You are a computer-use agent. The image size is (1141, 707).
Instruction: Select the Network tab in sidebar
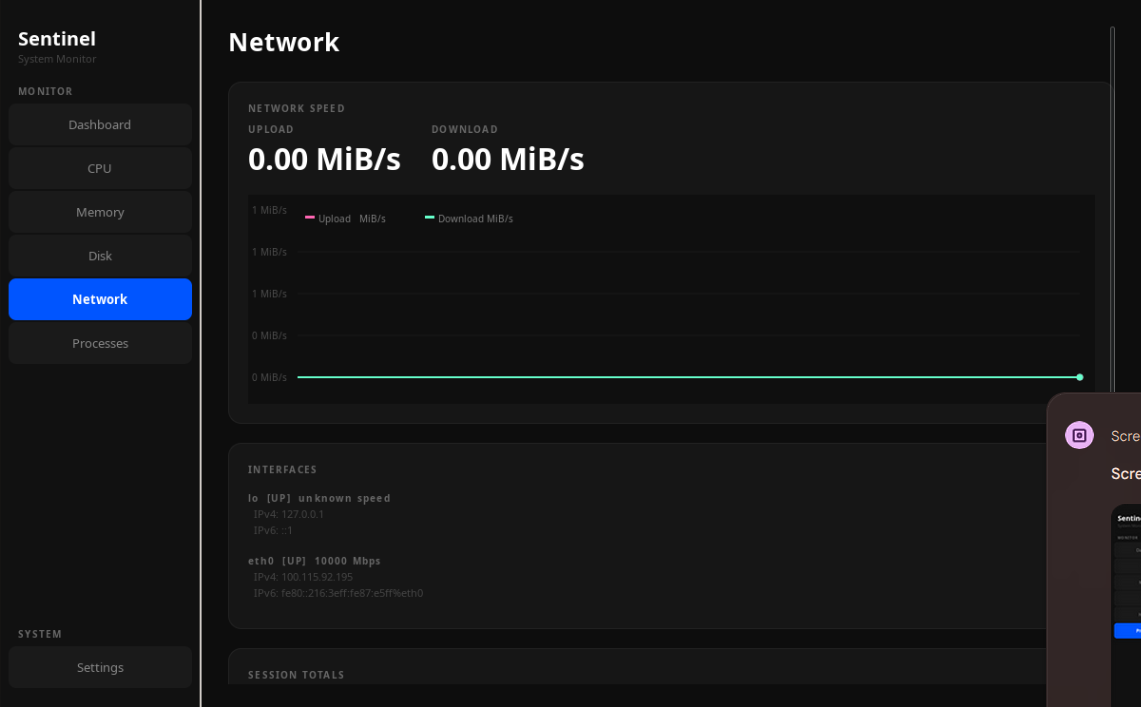100,298
